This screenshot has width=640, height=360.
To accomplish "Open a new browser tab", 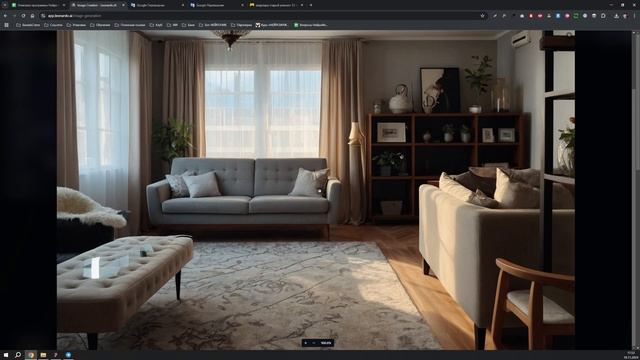I will point(311,5).
